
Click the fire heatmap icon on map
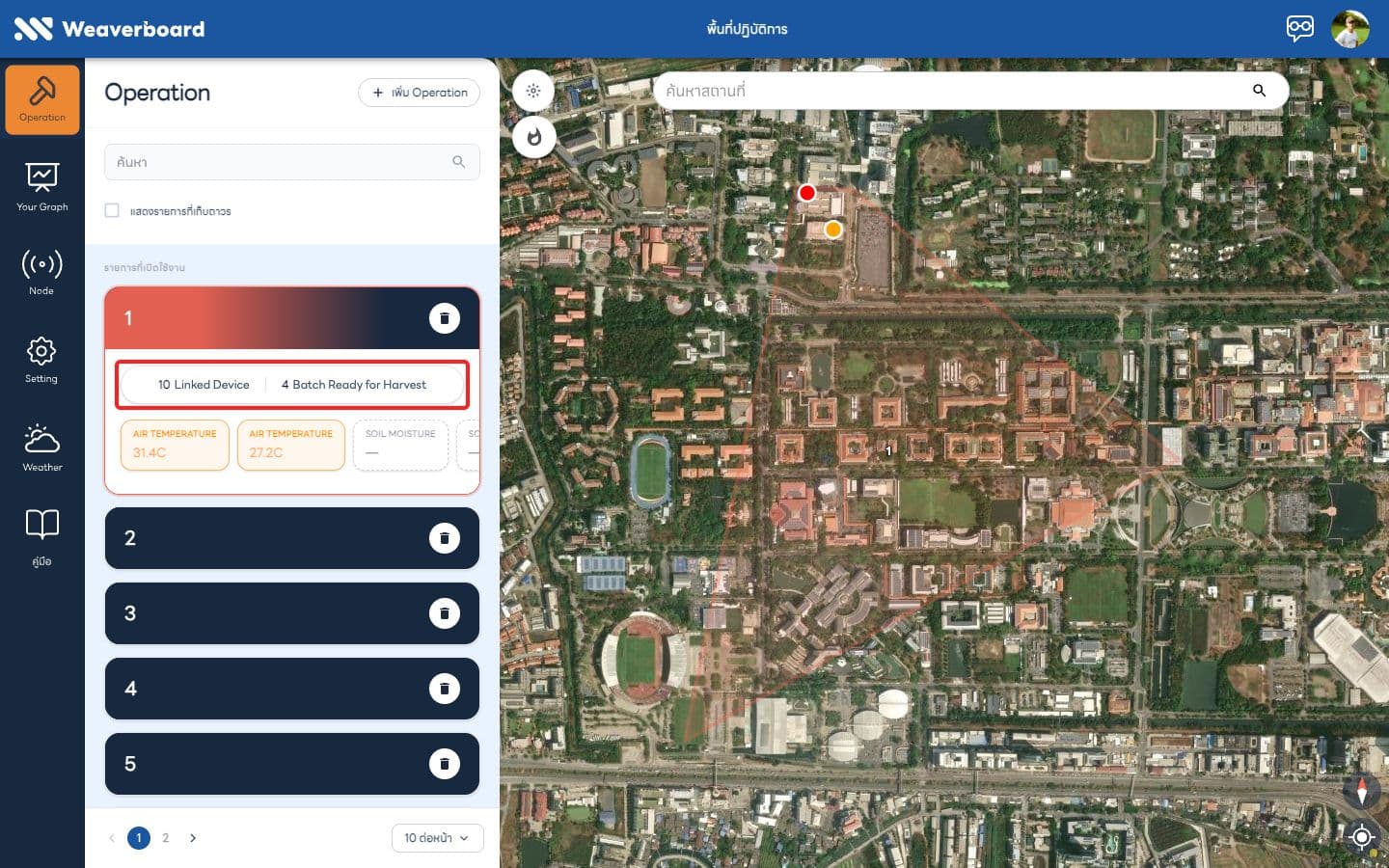534,137
